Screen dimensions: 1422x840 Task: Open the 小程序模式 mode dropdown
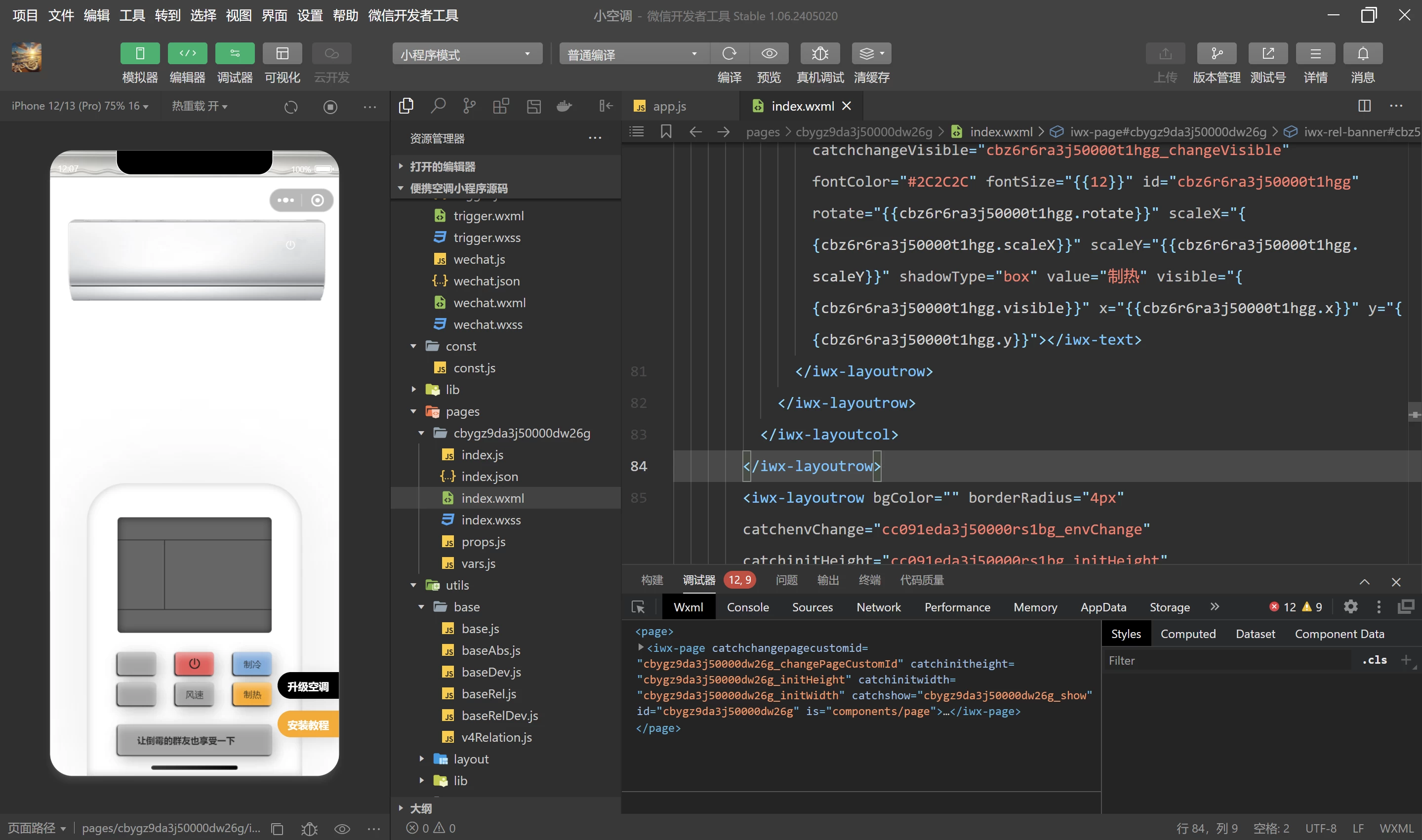467,54
